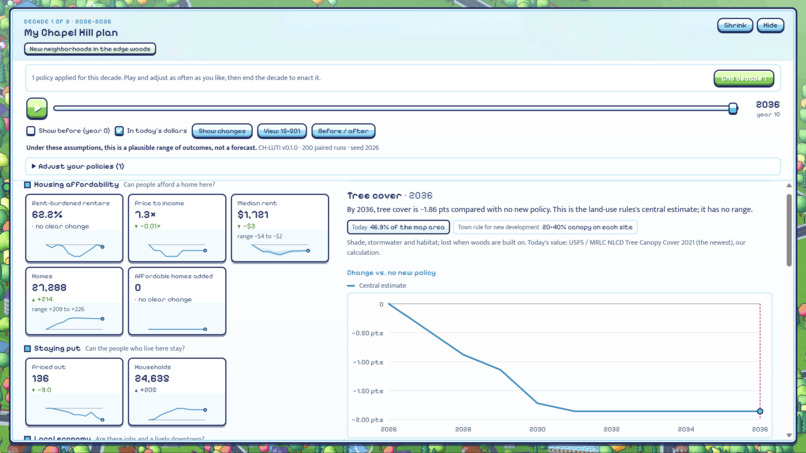806x453 pixels.
Task: Click the CH-LUTI v0.1.0 run info text
Action: (x=319, y=148)
